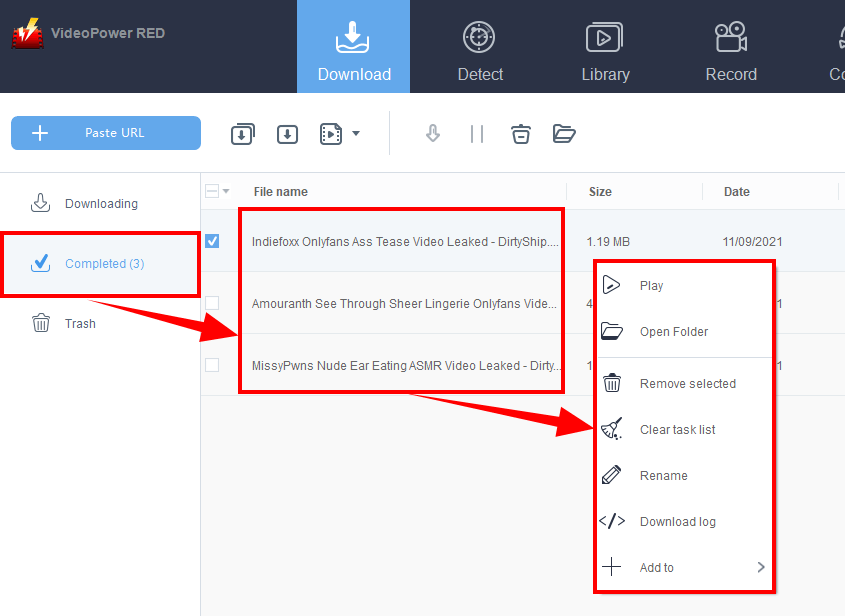Expand the Add to submenu chevron
The image size is (845, 616).
[760, 567]
